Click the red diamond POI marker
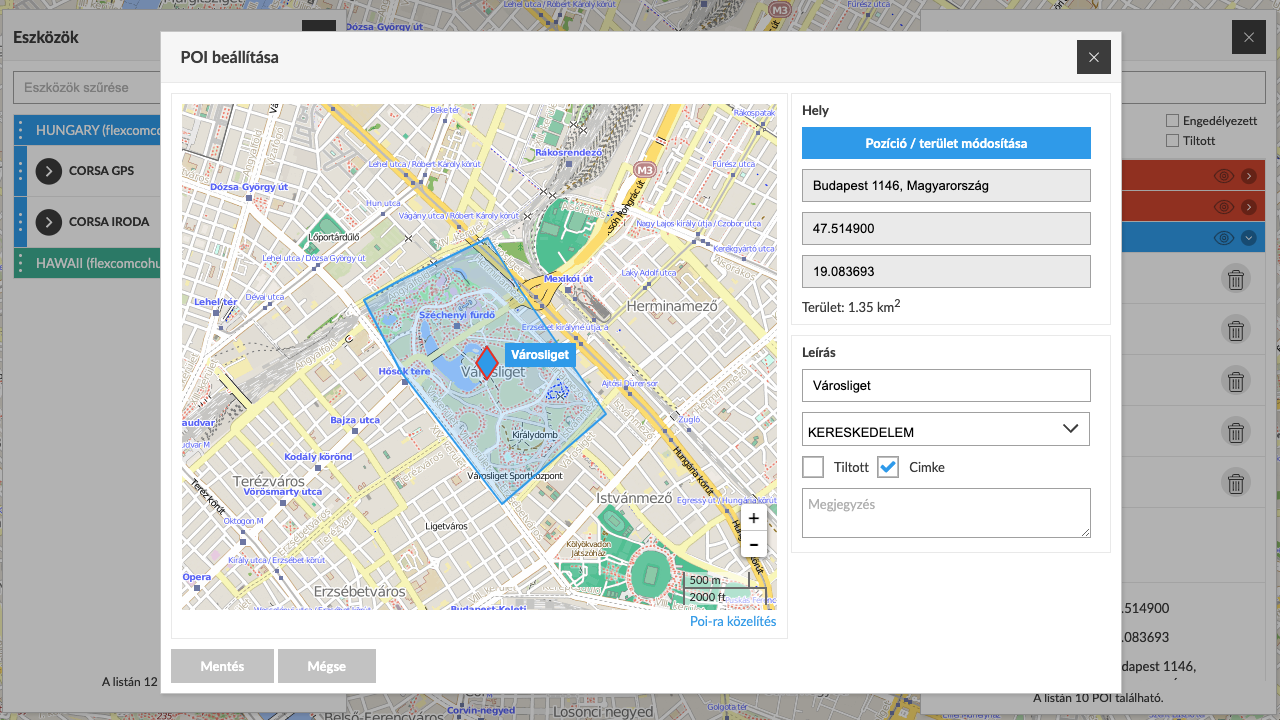This screenshot has width=1280, height=720. 486,362
